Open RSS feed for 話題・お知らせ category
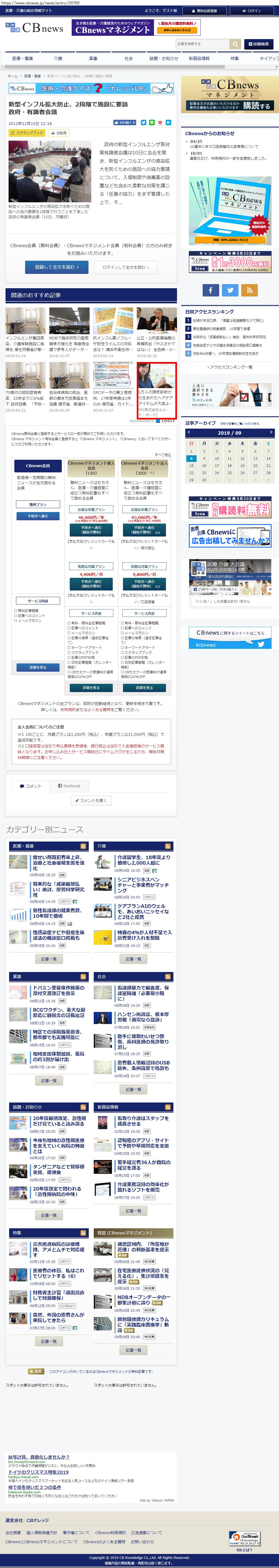279x1568 pixels. 84,1107
